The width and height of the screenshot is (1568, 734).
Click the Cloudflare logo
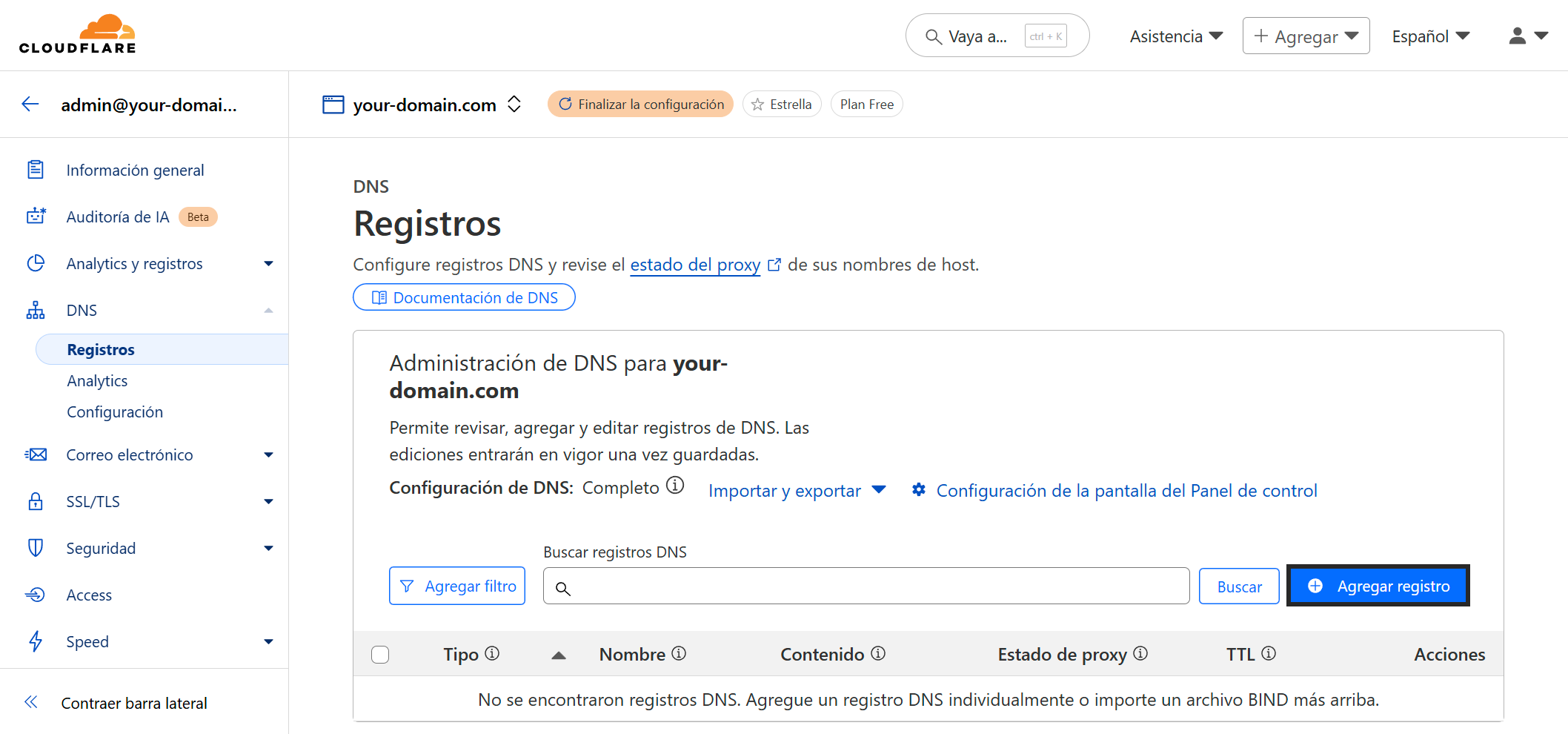coord(78,34)
